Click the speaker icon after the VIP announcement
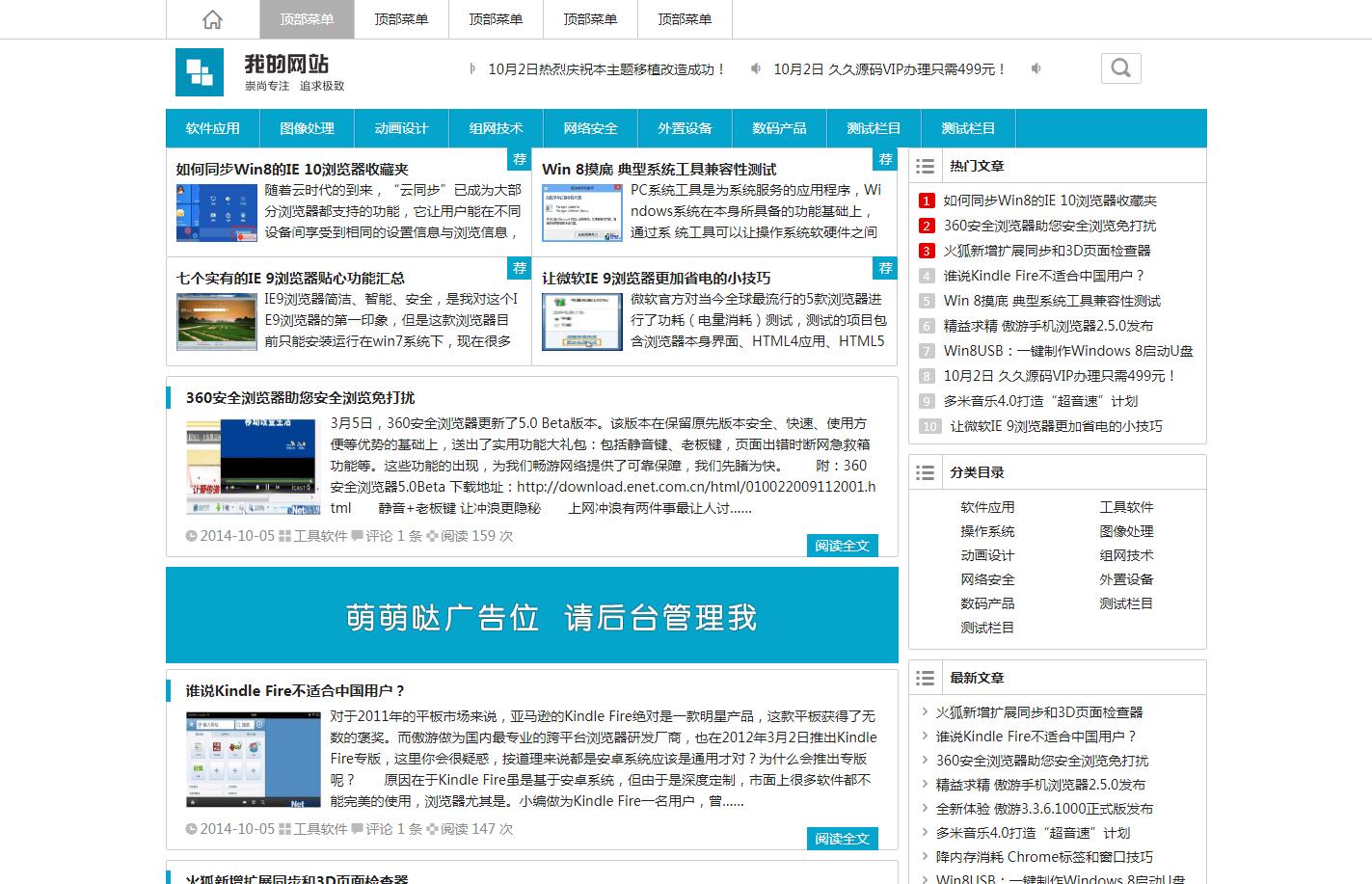 pyautogui.click(x=1035, y=68)
